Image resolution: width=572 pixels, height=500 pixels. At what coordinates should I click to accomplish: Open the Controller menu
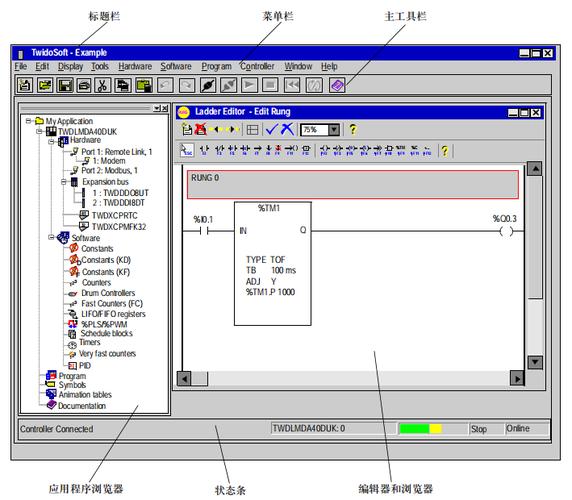pos(258,66)
